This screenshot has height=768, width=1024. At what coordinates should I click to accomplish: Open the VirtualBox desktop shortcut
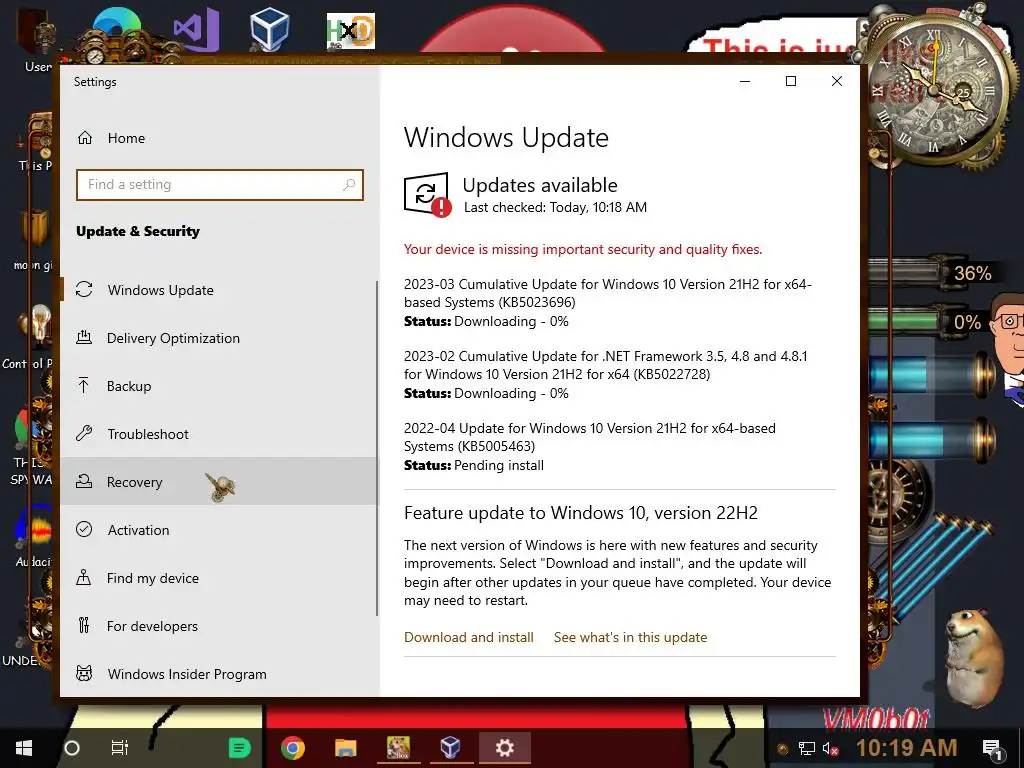[270, 29]
